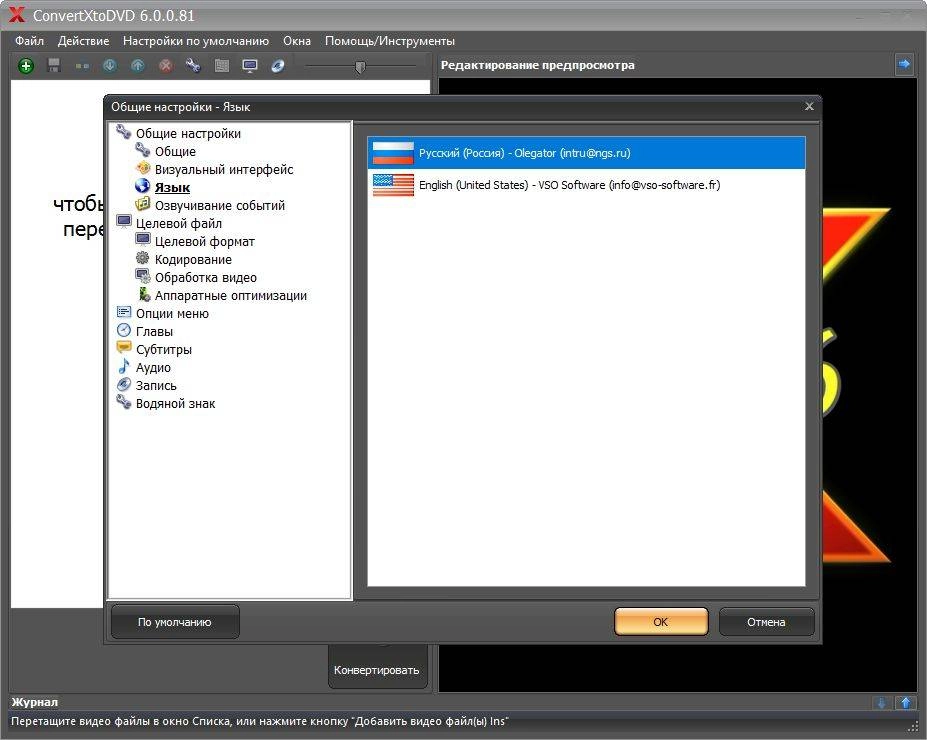
Task: Select Субтитры settings item
Action: (x=164, y=350)
